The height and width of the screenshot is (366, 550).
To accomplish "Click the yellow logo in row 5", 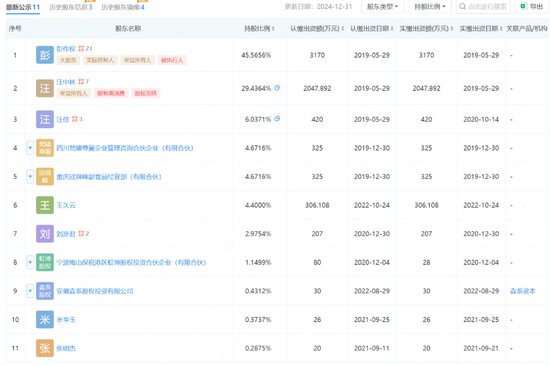I will pyautogui.click(x=45, y=177).
